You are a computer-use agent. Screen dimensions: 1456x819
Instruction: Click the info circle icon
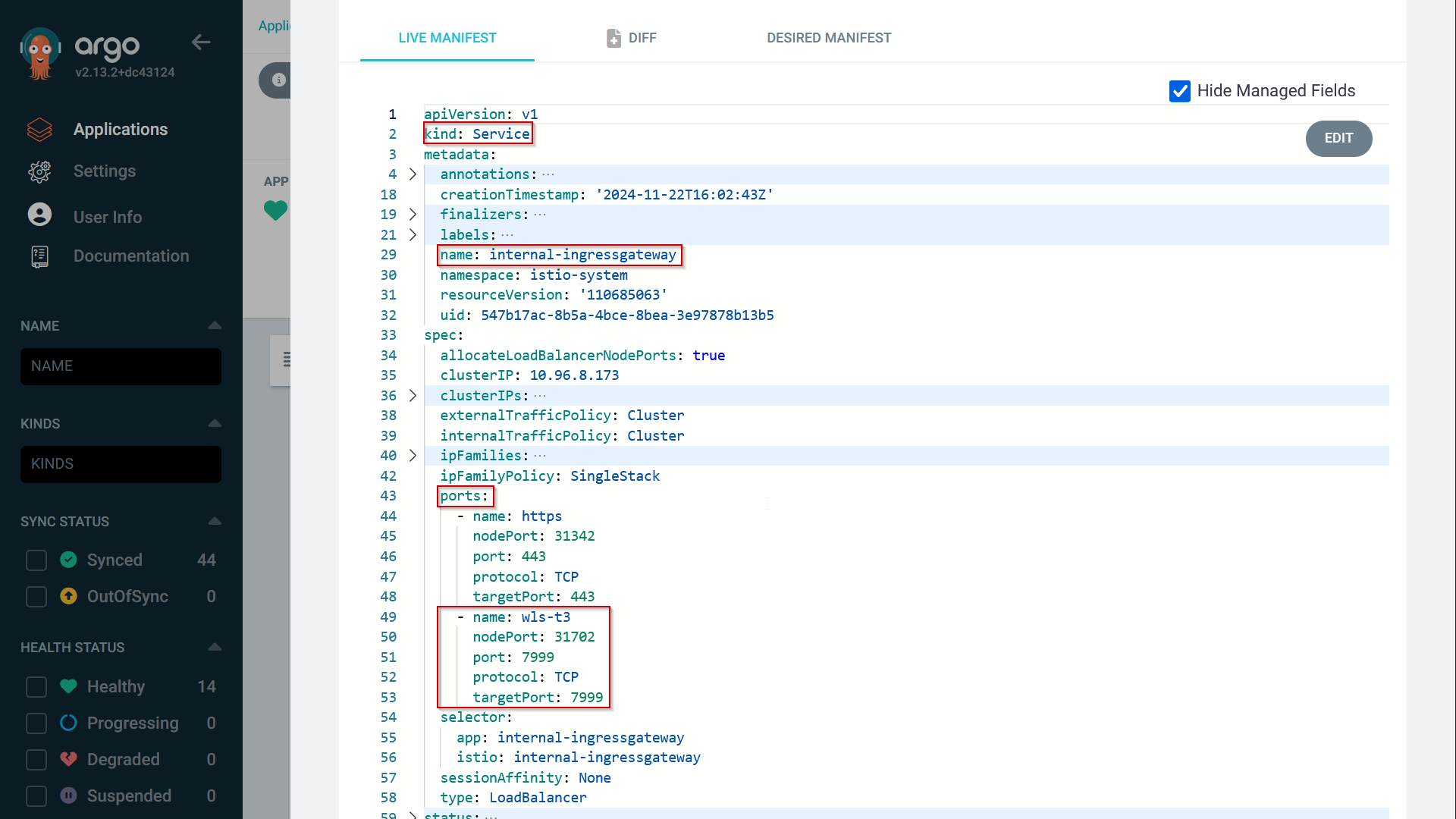(279, 80)
